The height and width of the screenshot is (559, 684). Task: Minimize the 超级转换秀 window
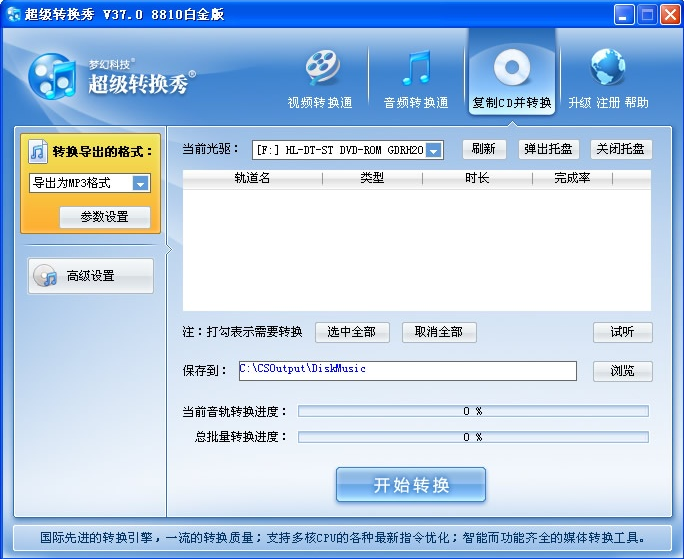click(x=624, y=15)
